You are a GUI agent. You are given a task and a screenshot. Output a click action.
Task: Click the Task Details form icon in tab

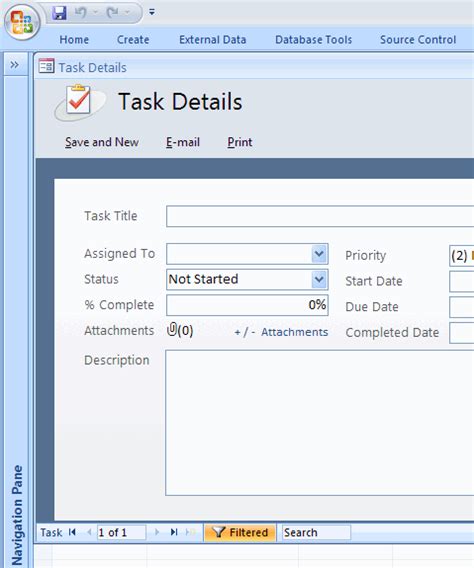point(46,66)
